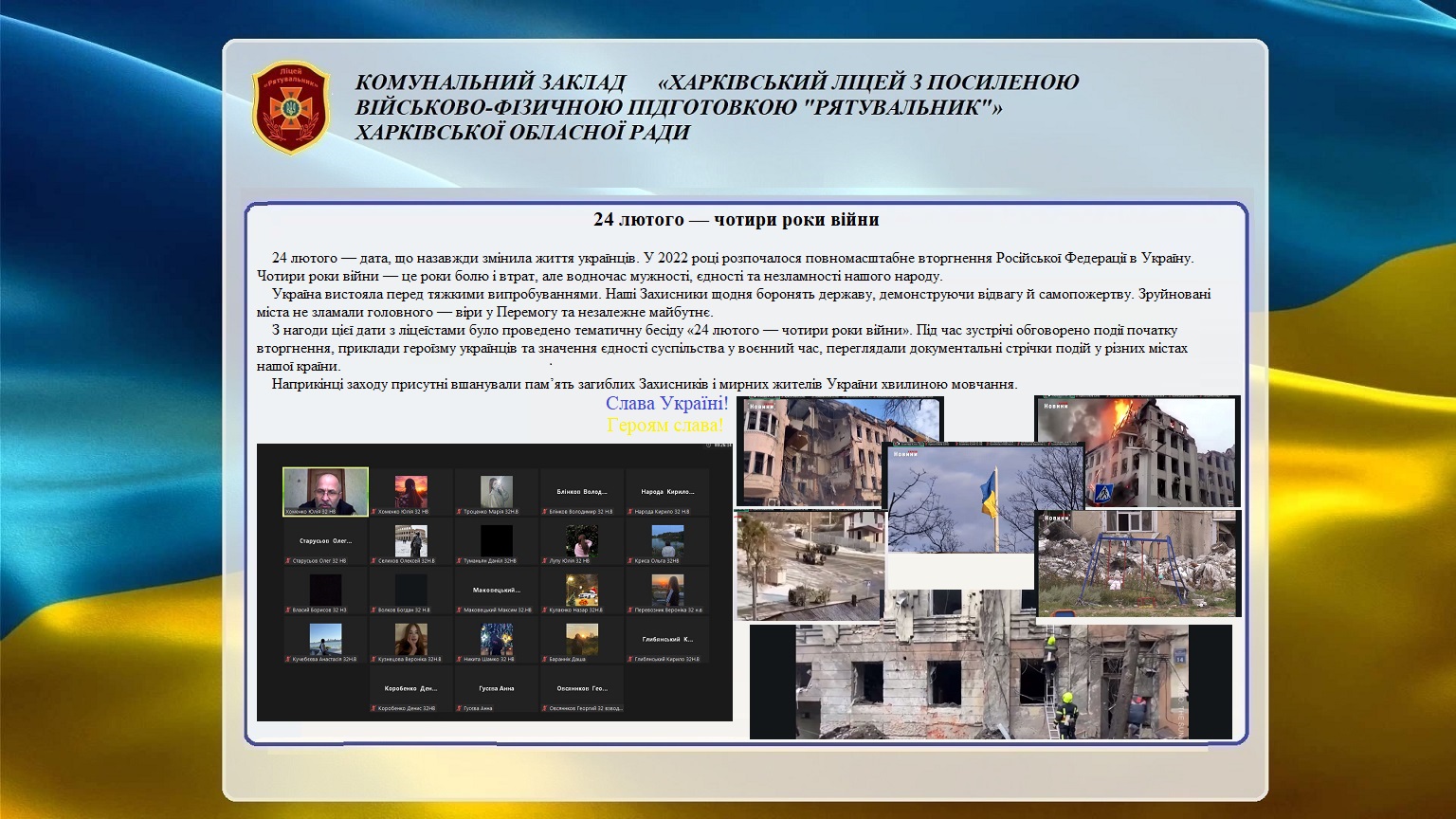
Task: Open the military vehicles on snowy street photo
Action: (x=810, y=565)
